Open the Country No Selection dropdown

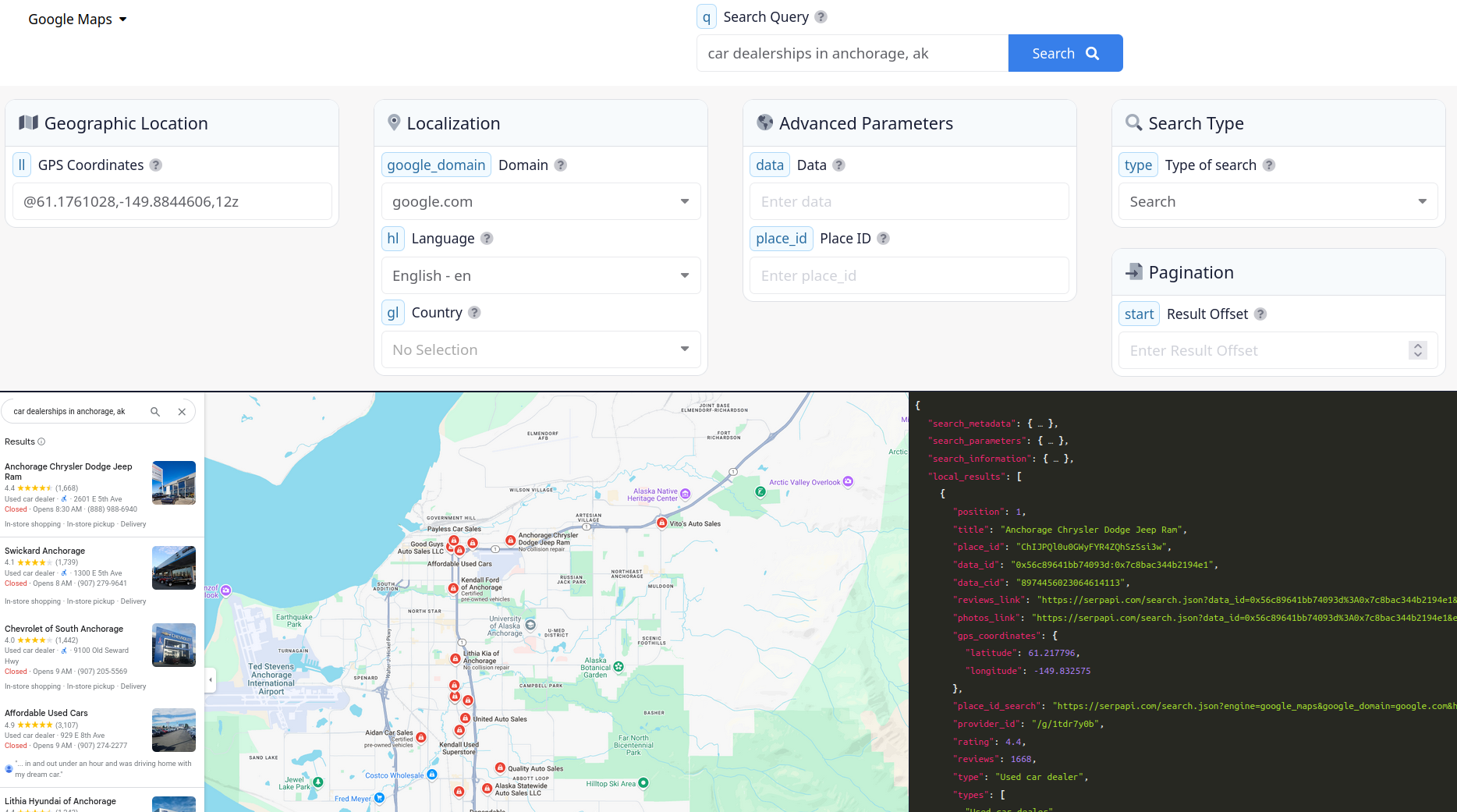coord(541,349)
